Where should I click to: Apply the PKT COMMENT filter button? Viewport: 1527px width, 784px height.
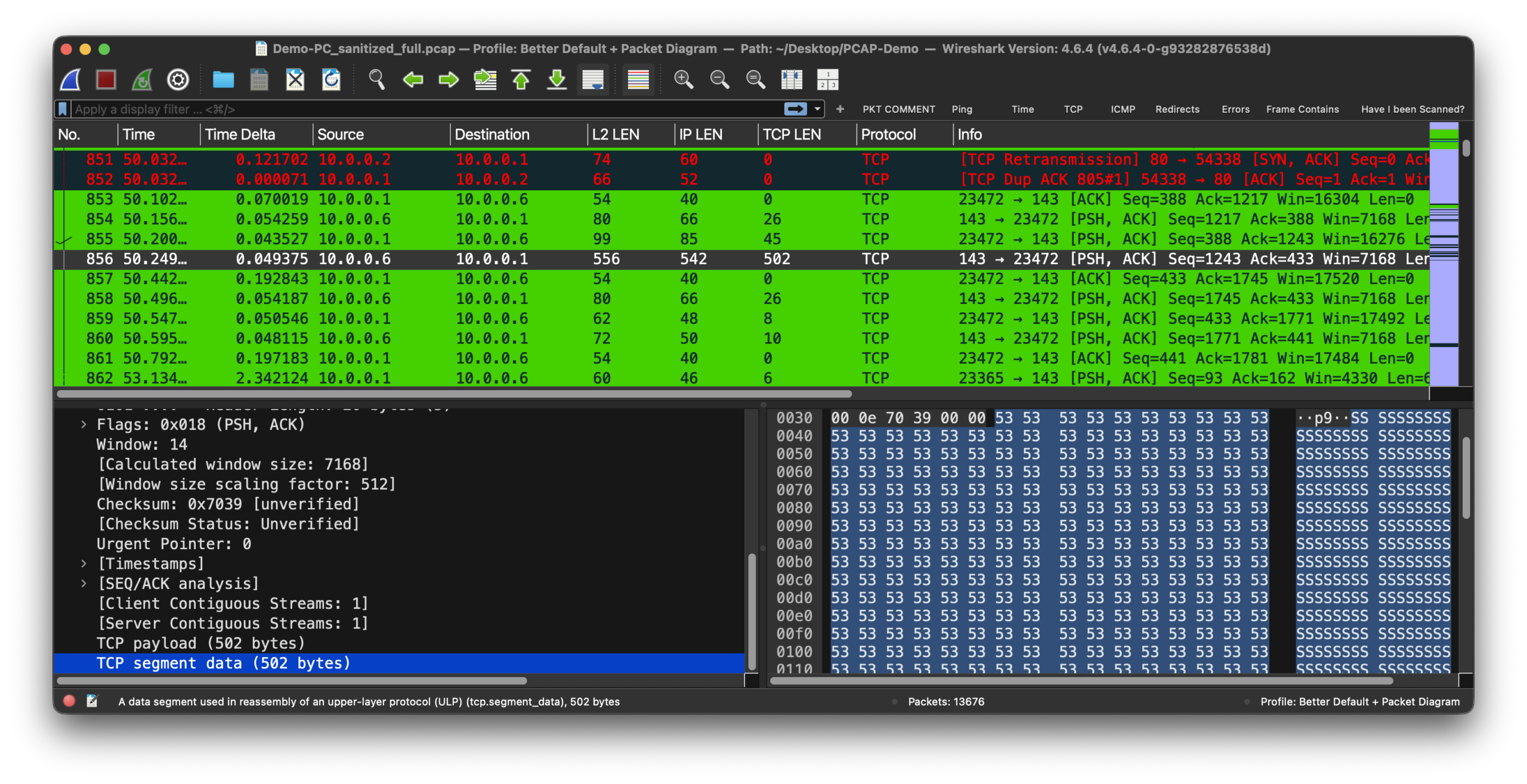point(898,109)
